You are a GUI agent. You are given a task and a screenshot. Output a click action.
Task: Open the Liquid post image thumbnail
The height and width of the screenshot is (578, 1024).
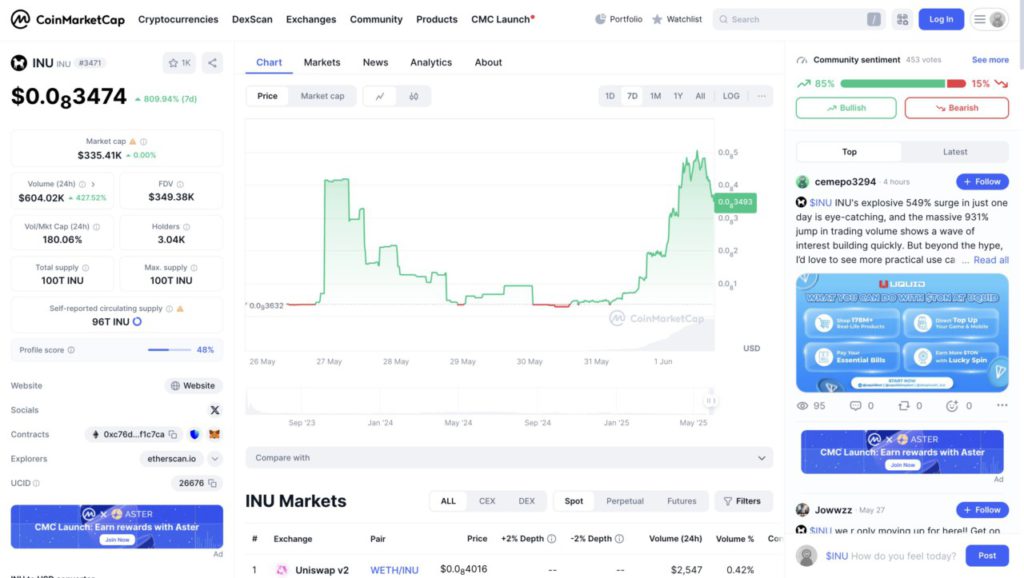(902, 333)
